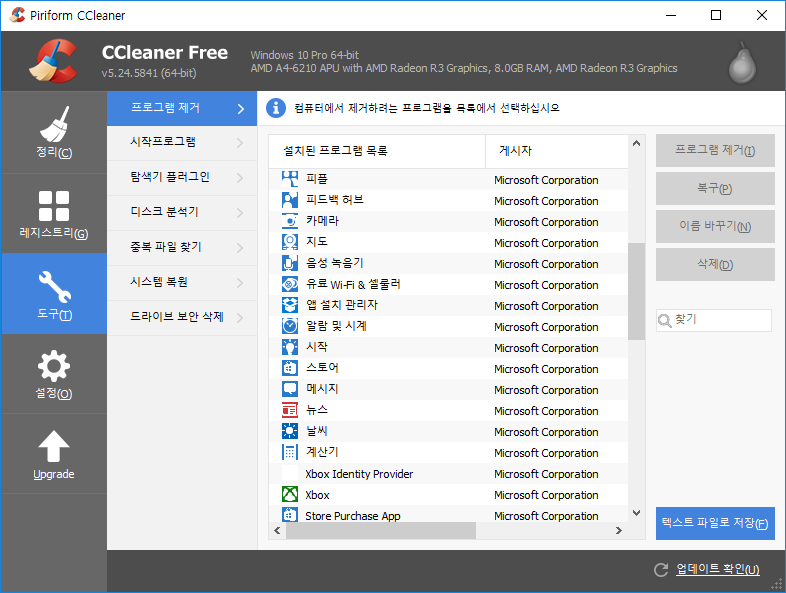The height and width of the screenshot is (593, 786).
Task: Sort by 설치된 프로그램 목록 column header
Action: pos(377,151)
